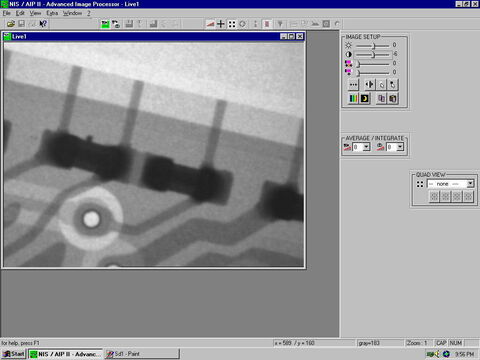This screenshot has width=480, height=360.
Task: Click the green live image toolbar icon
Action: click(x=105, y=24)
